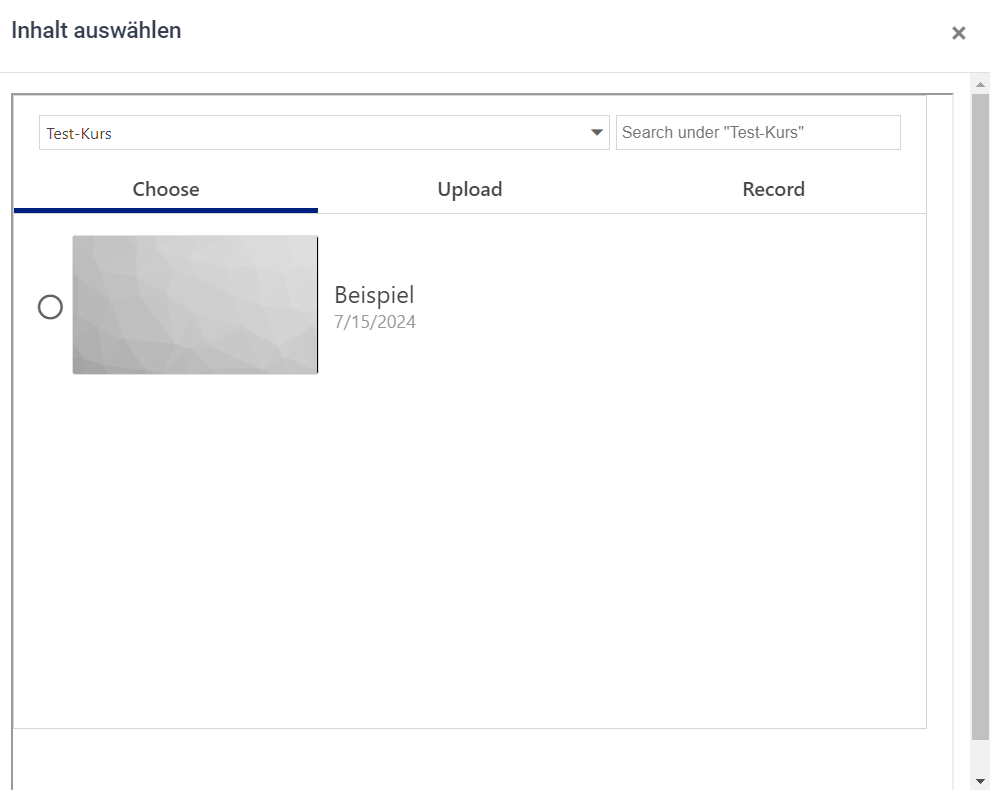Viewport: 990px width, 790px height.
Task: Select the Beispiel title text
Action: tap(374, 295)
